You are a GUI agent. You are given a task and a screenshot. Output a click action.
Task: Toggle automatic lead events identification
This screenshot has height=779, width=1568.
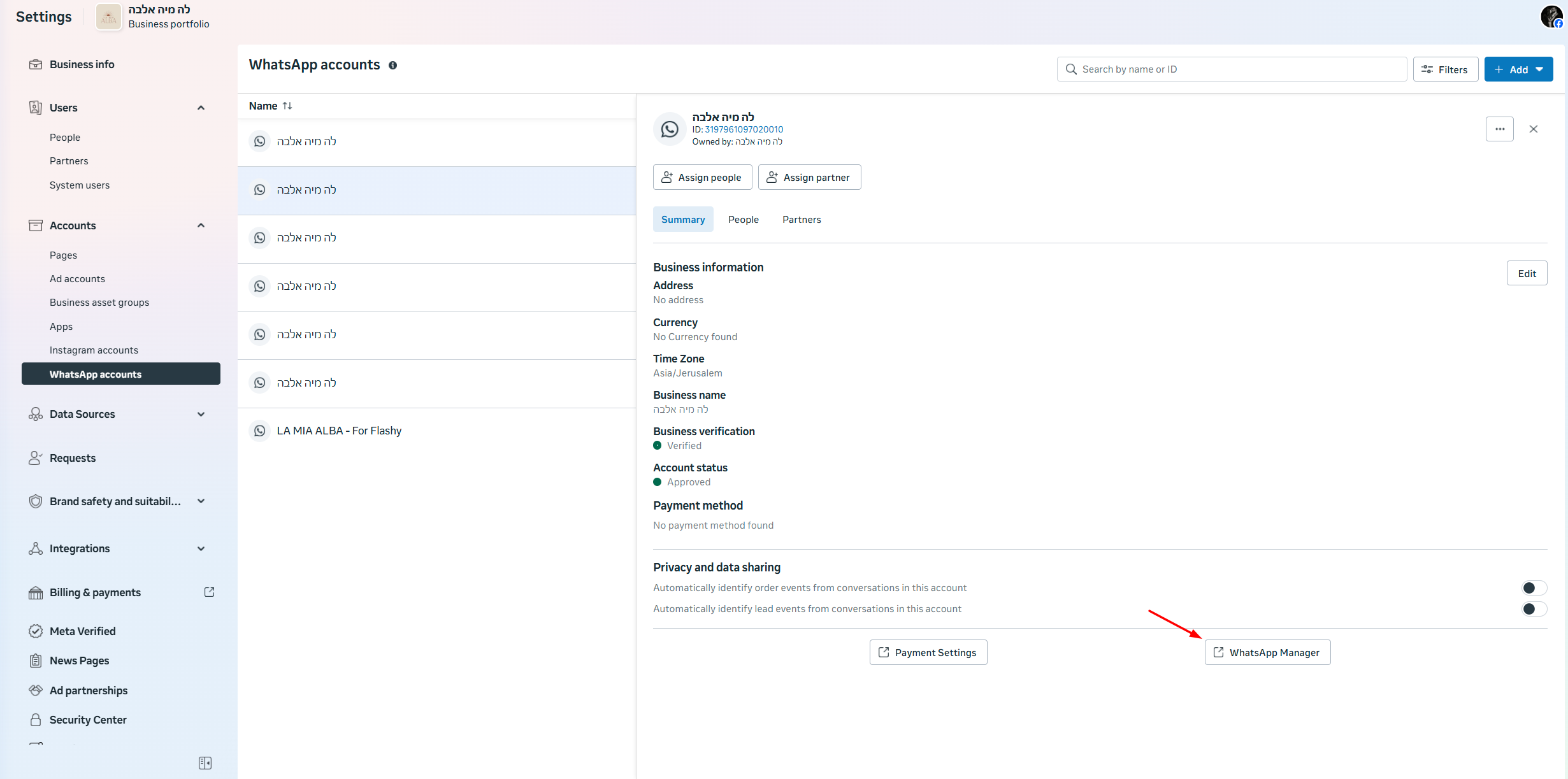[1534, 608]
